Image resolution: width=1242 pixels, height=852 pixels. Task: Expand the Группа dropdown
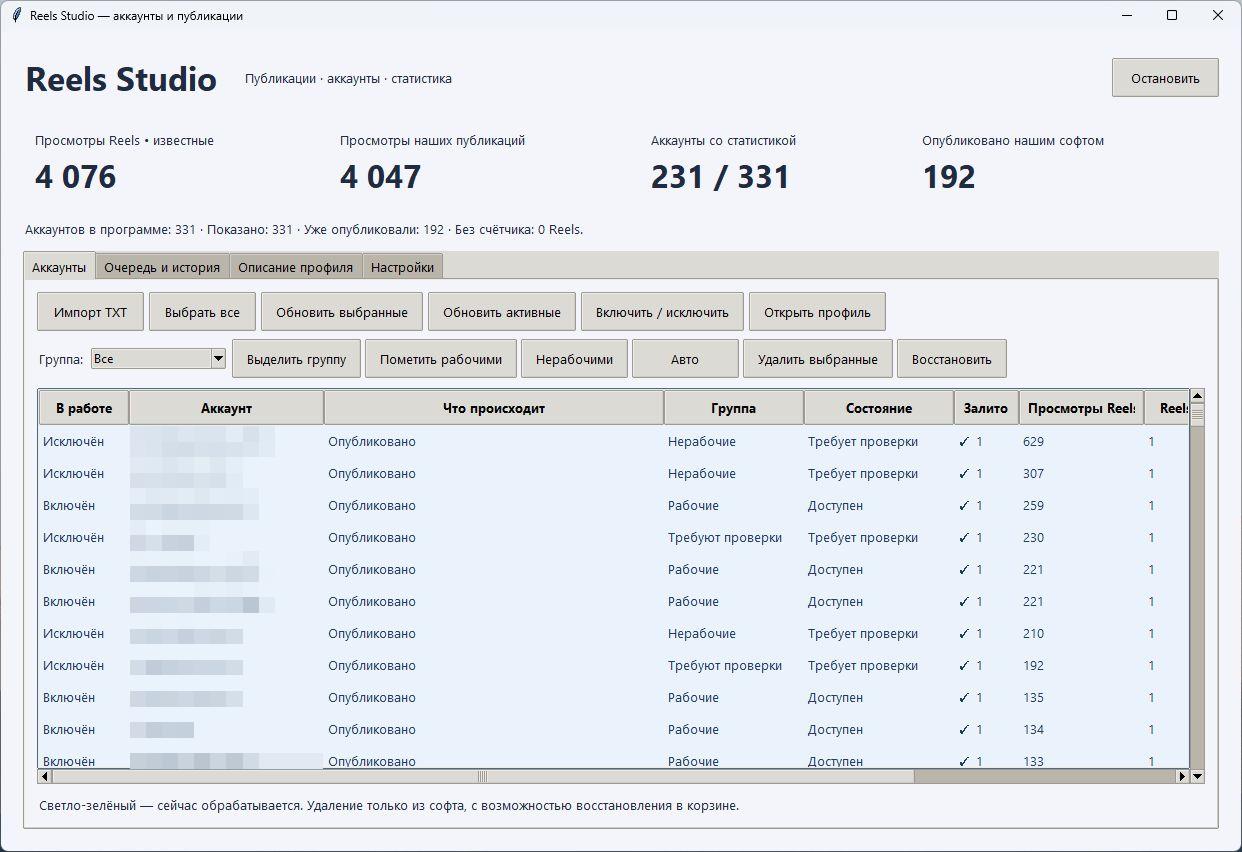click(x=218, y=359)
